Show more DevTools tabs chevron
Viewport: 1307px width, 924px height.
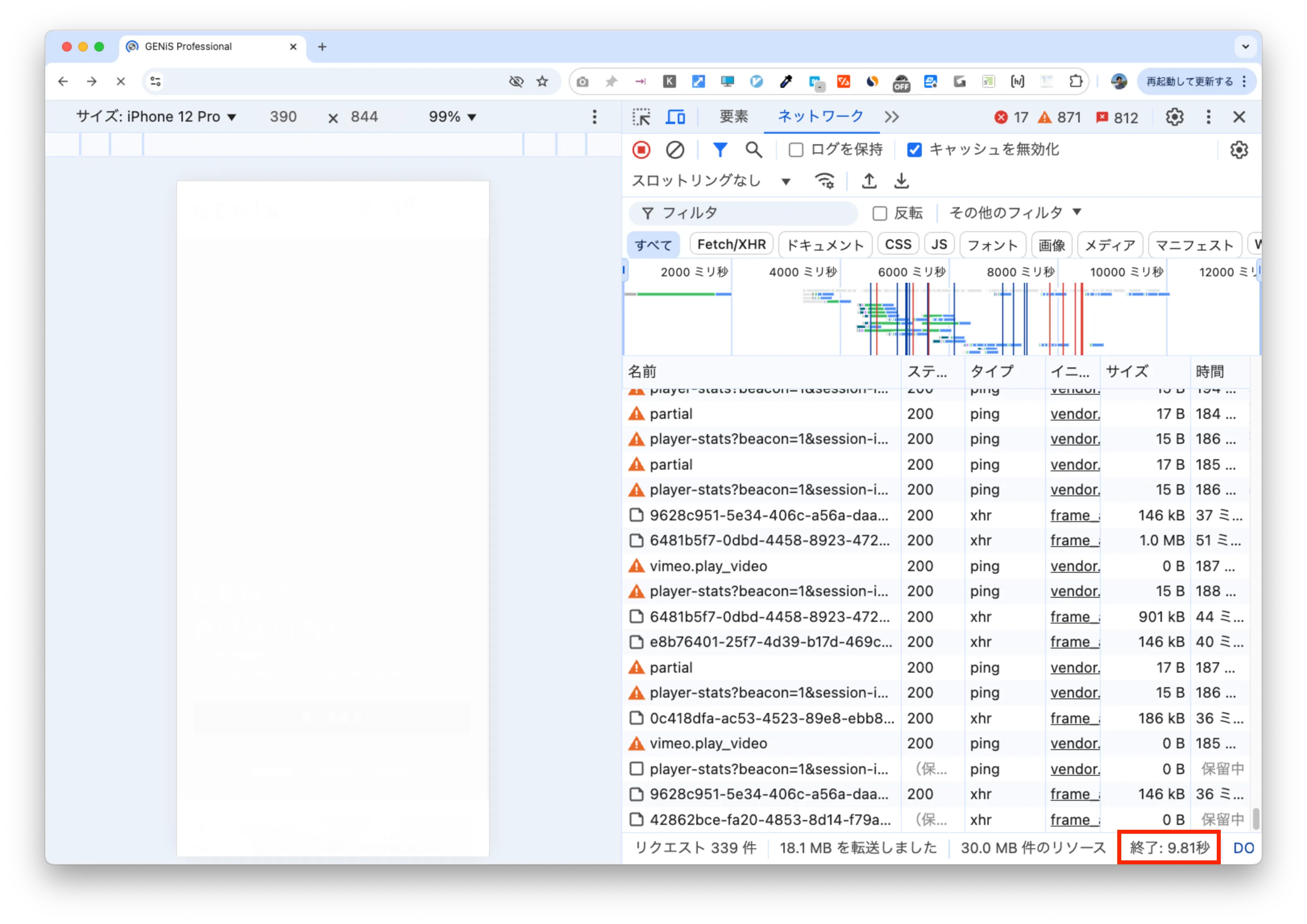coord(892,117)
